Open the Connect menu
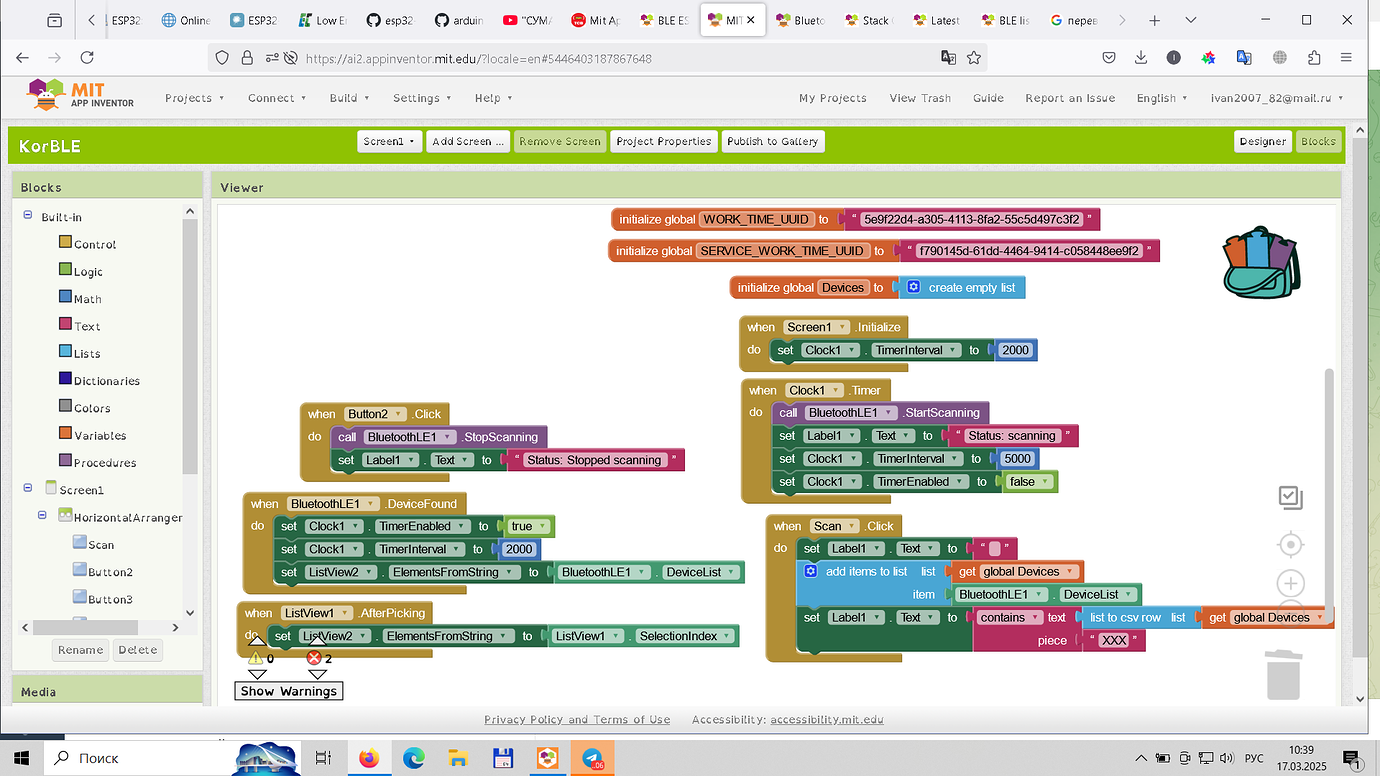Image resolution: width=1380 pixels, height=776 pixels. (x=277, y=98)
